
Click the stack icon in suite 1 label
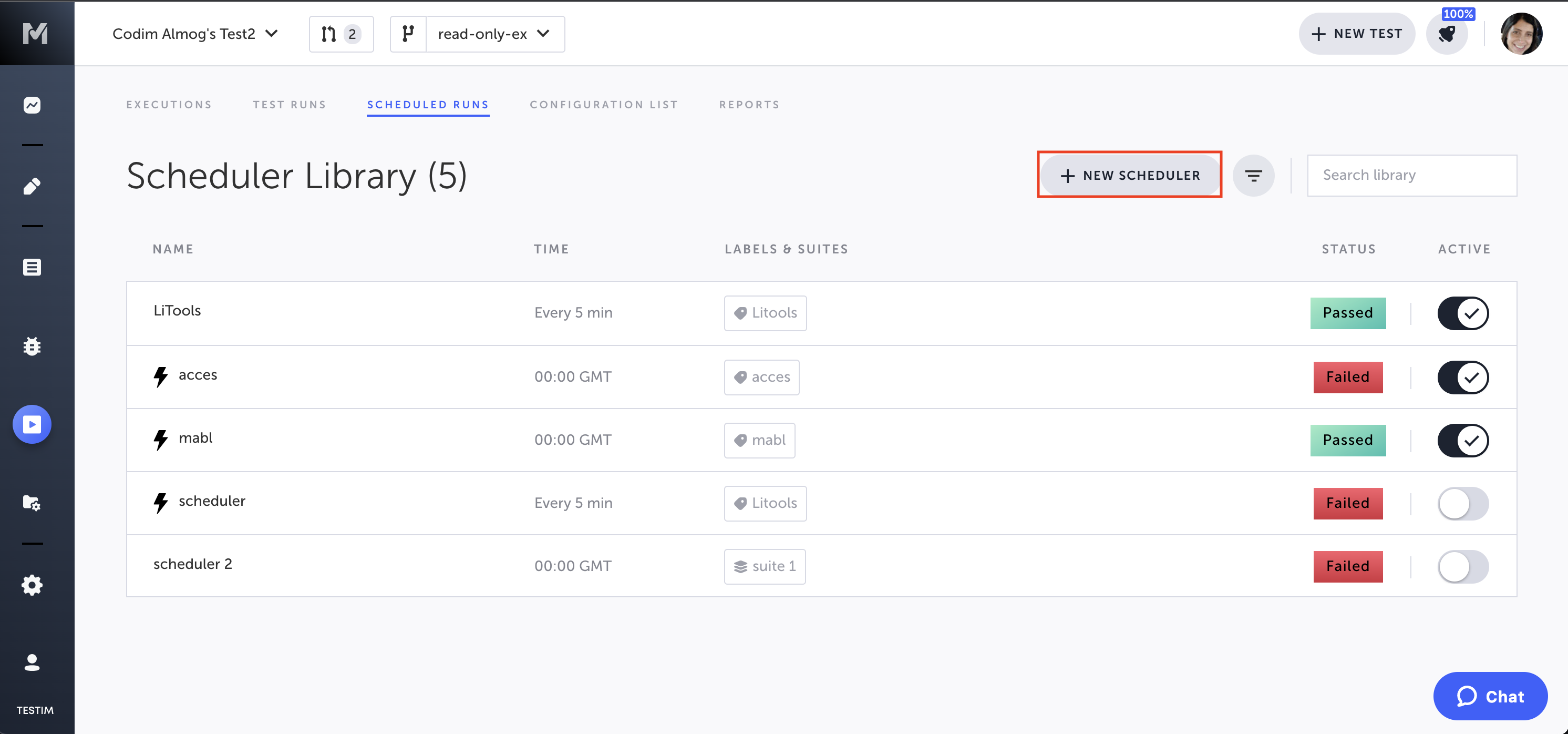point(741,566)
